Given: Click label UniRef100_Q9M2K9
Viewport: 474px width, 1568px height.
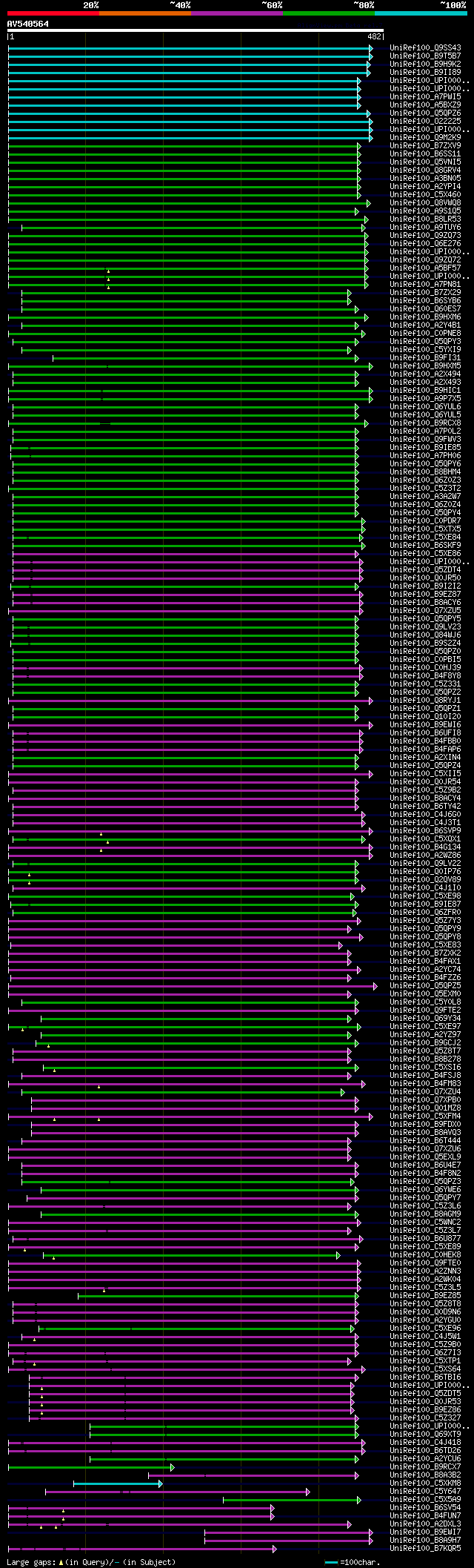Looking at the screenshot, I should (425, 138).
